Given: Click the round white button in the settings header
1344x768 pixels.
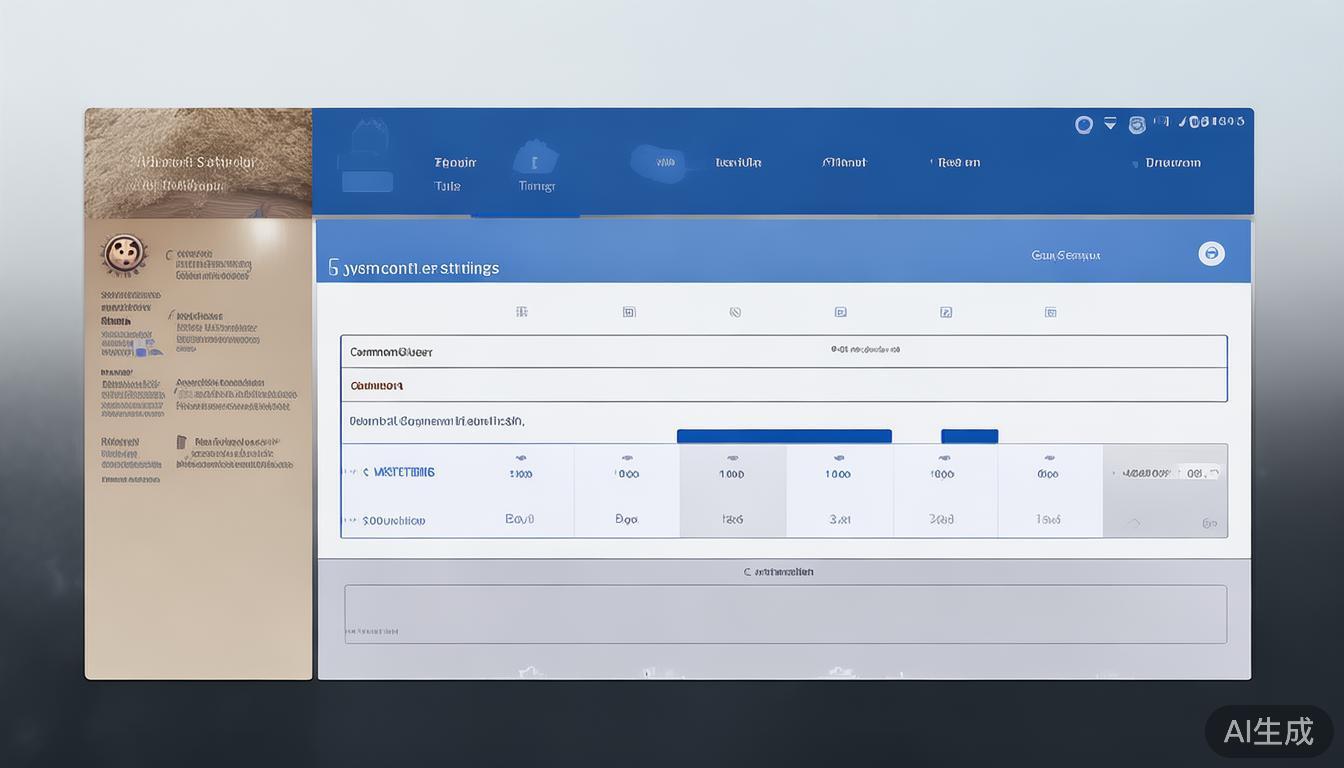Looking at the screenshot, I should [1211, 253].
